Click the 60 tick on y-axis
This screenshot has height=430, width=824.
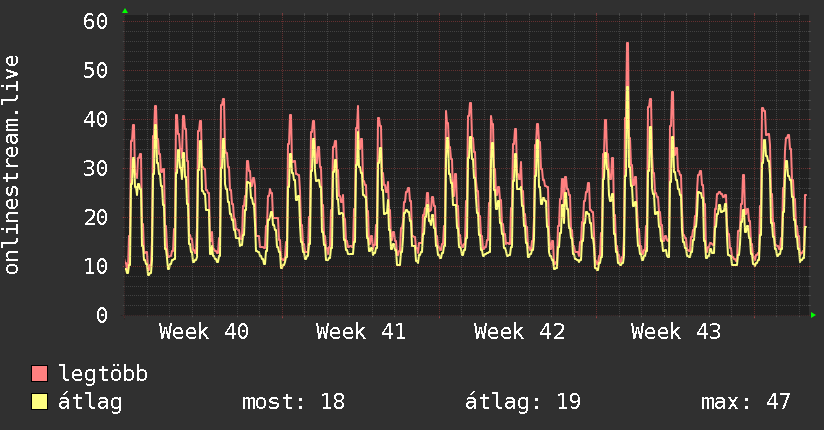95,22
